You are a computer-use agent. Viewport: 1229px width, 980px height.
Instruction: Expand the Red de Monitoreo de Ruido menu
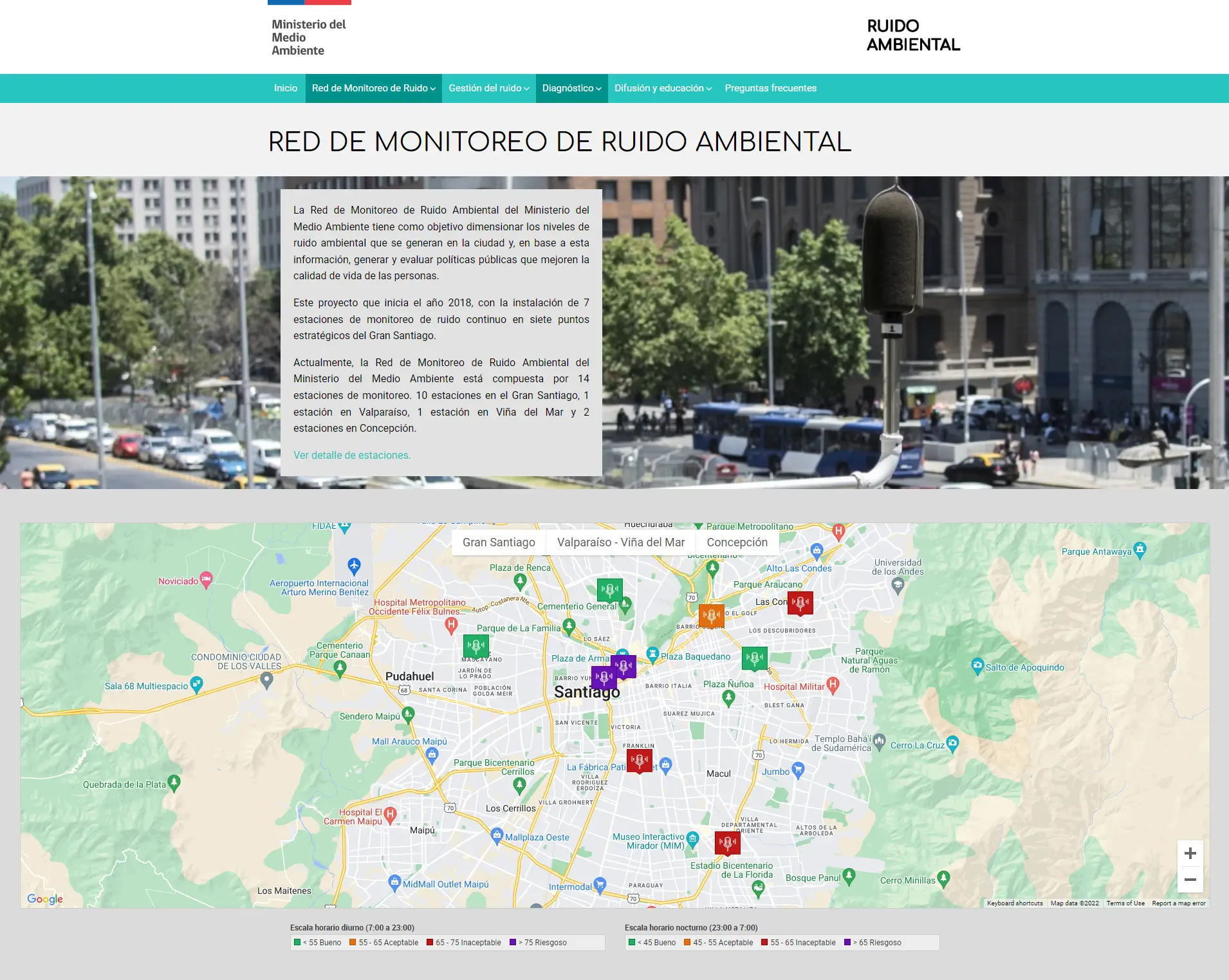click(x=373, y=88)
